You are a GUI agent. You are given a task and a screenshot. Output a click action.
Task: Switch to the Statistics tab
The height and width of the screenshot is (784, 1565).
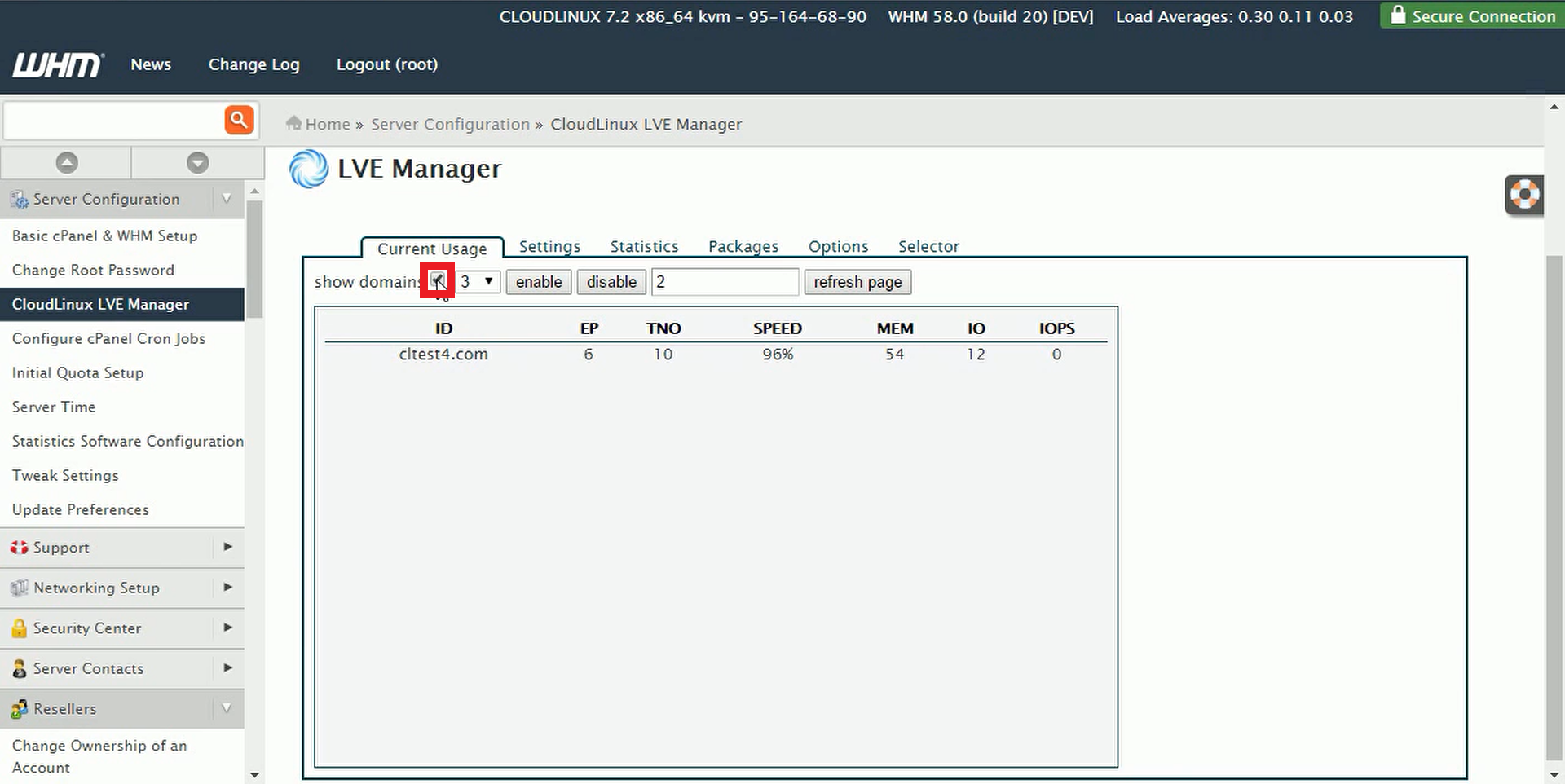click(x=644, y=247)
